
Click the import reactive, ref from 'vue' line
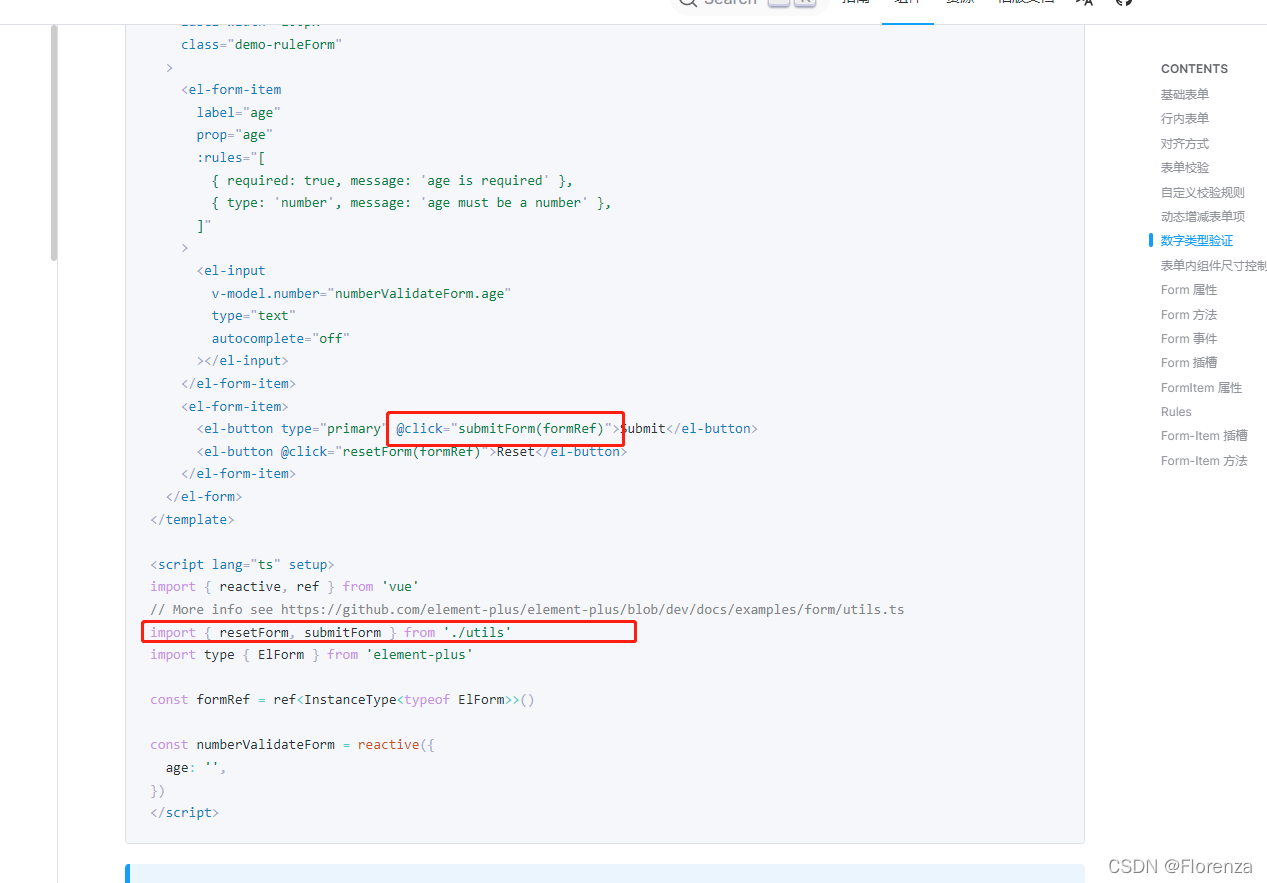[x=284, y=587]
